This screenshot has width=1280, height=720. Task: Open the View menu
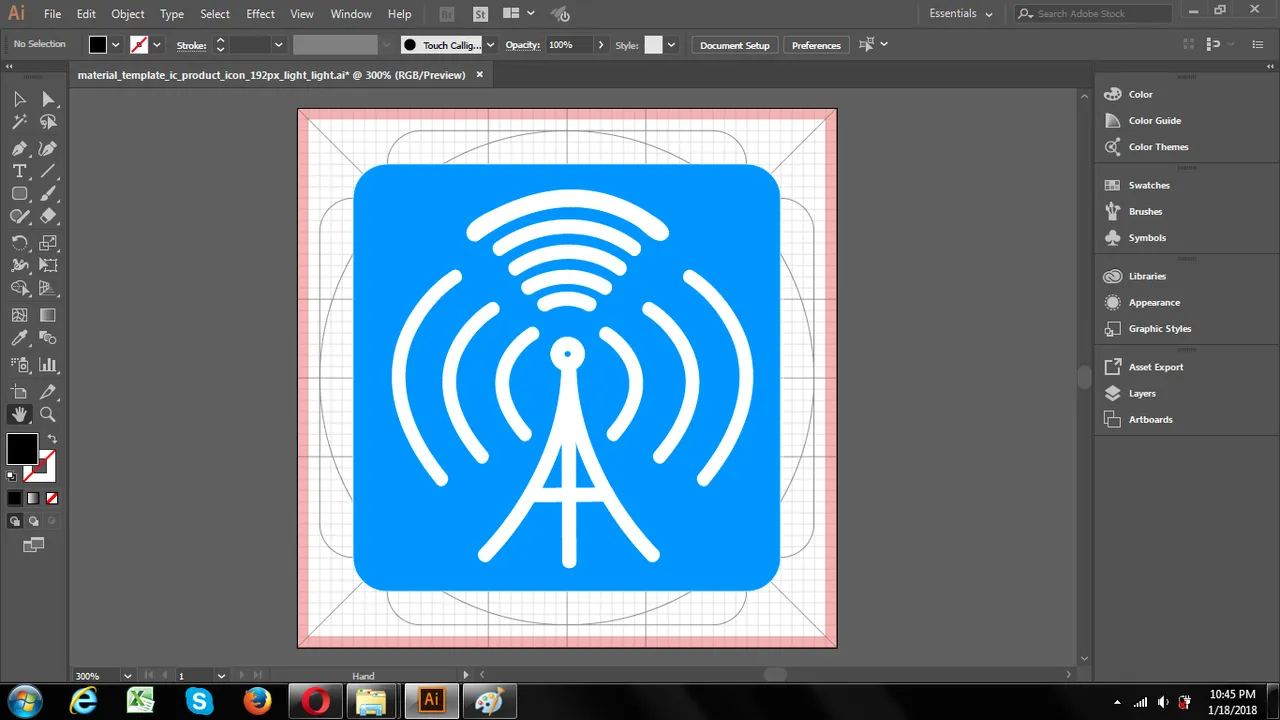[302, 14]
